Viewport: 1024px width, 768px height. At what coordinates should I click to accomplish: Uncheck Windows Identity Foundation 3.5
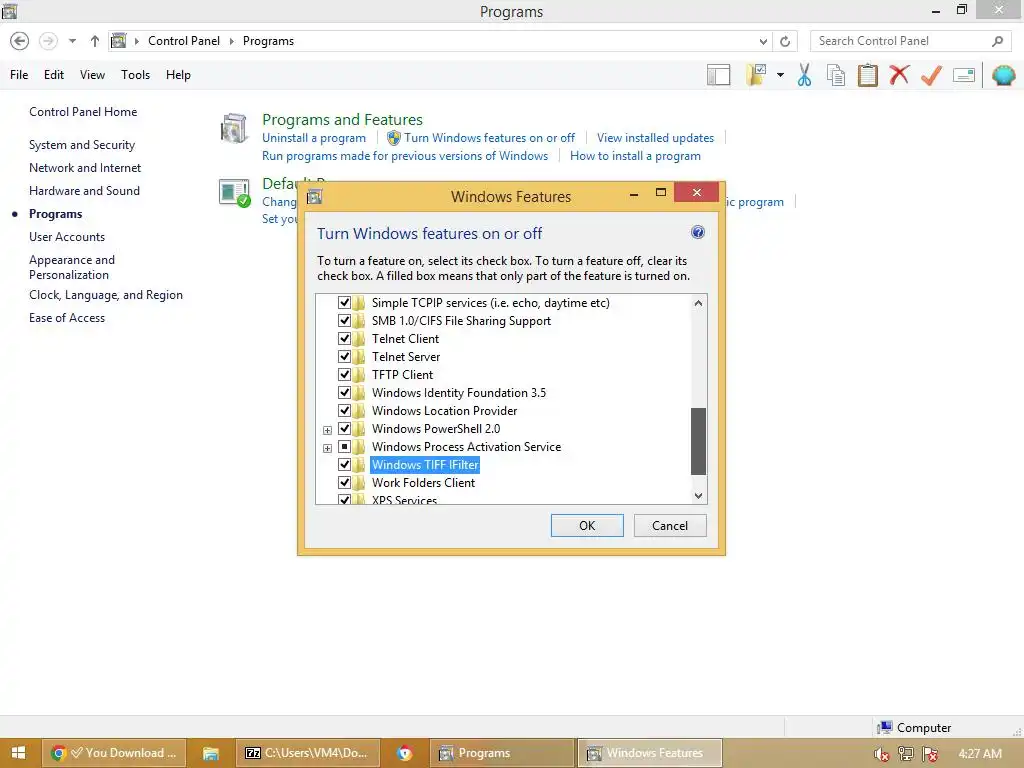tap(344, 392)
